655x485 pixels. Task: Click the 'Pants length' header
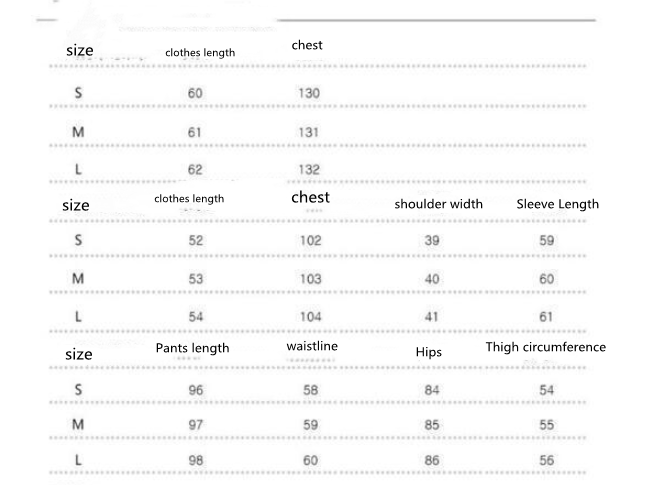192,348
